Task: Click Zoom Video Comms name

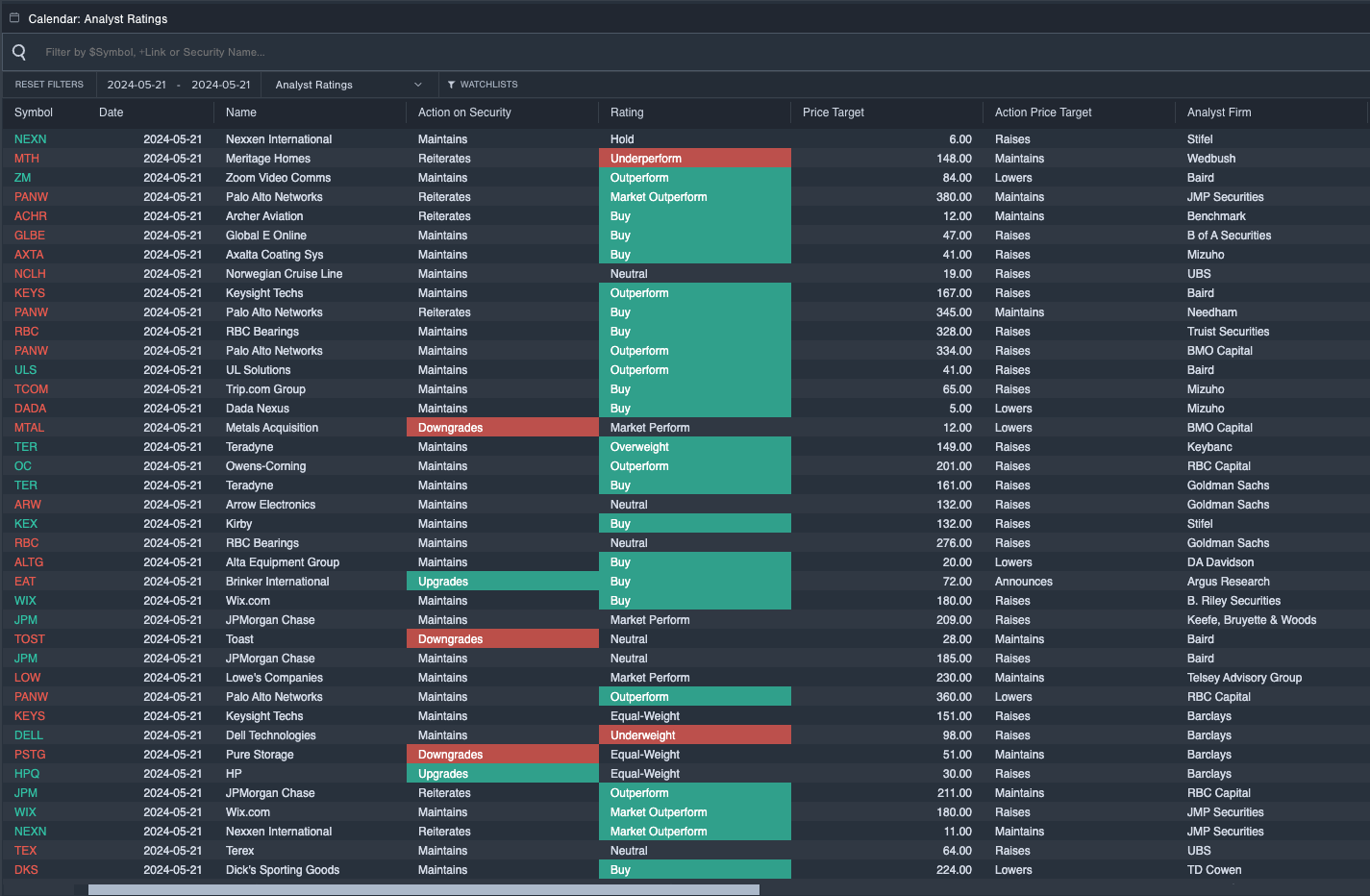Action: pyautogui.click(x=278, y=178)
